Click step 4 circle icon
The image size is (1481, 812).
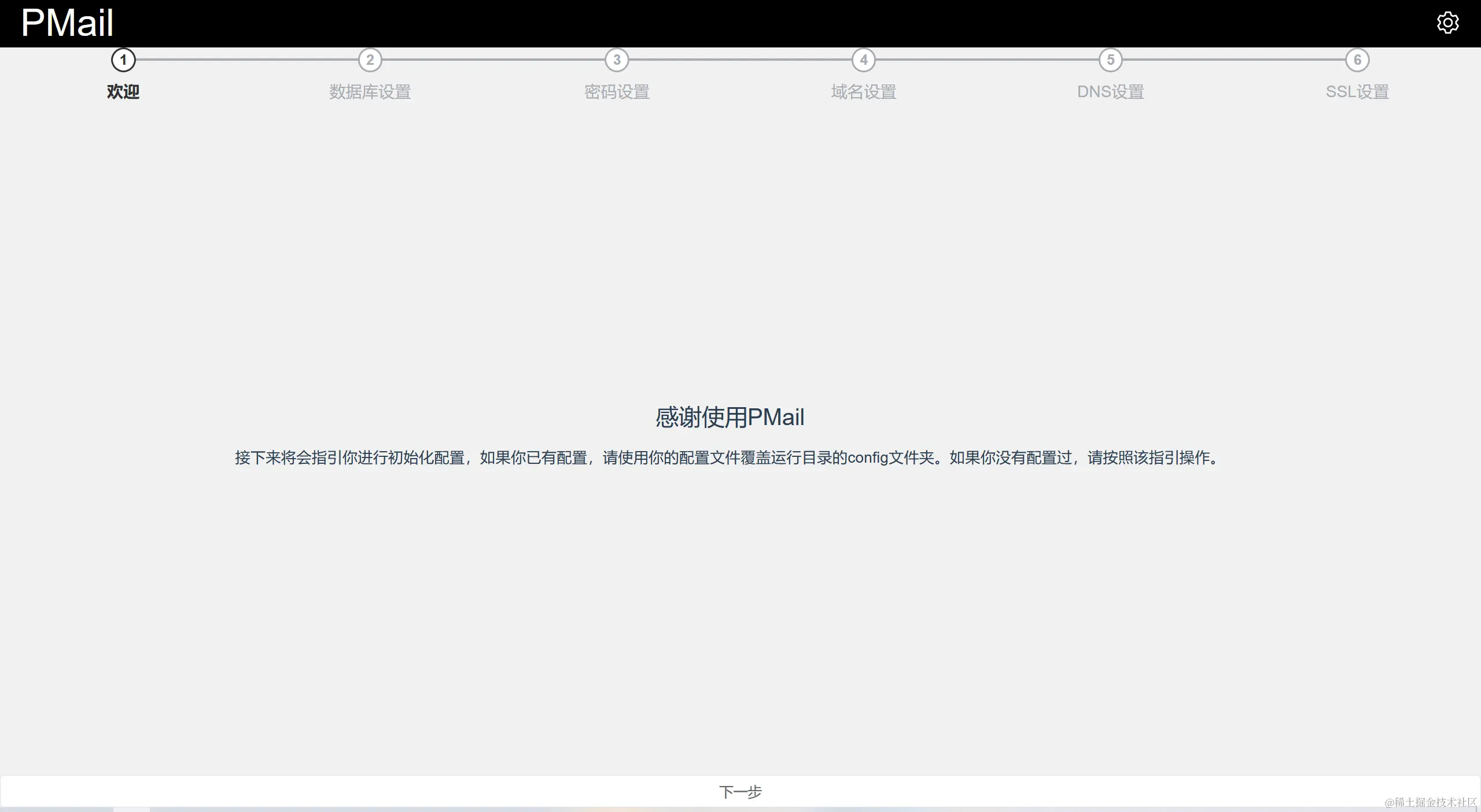point(864,60)
